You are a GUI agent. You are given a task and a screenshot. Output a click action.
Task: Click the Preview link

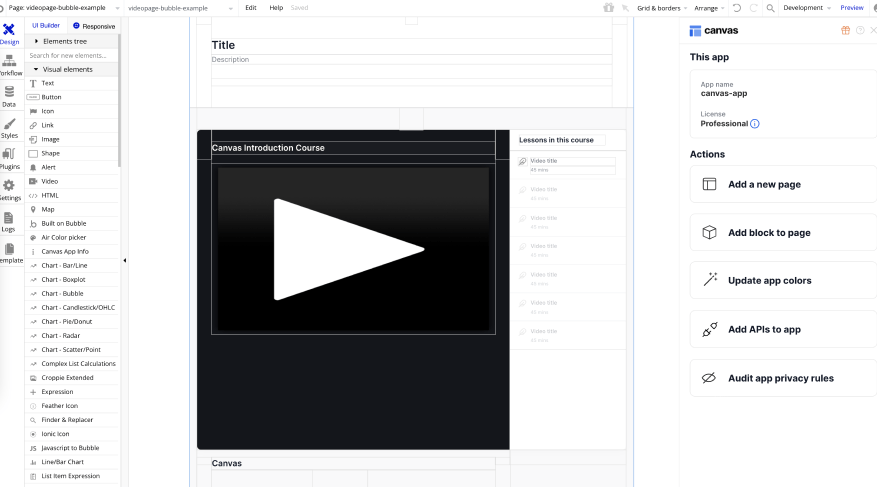[x=852, y=8]
